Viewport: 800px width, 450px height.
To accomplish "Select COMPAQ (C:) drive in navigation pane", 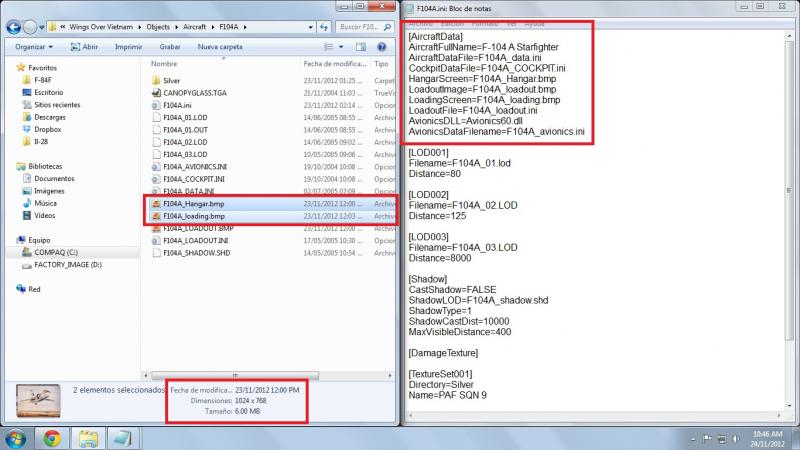I will (x=56, y=253).
